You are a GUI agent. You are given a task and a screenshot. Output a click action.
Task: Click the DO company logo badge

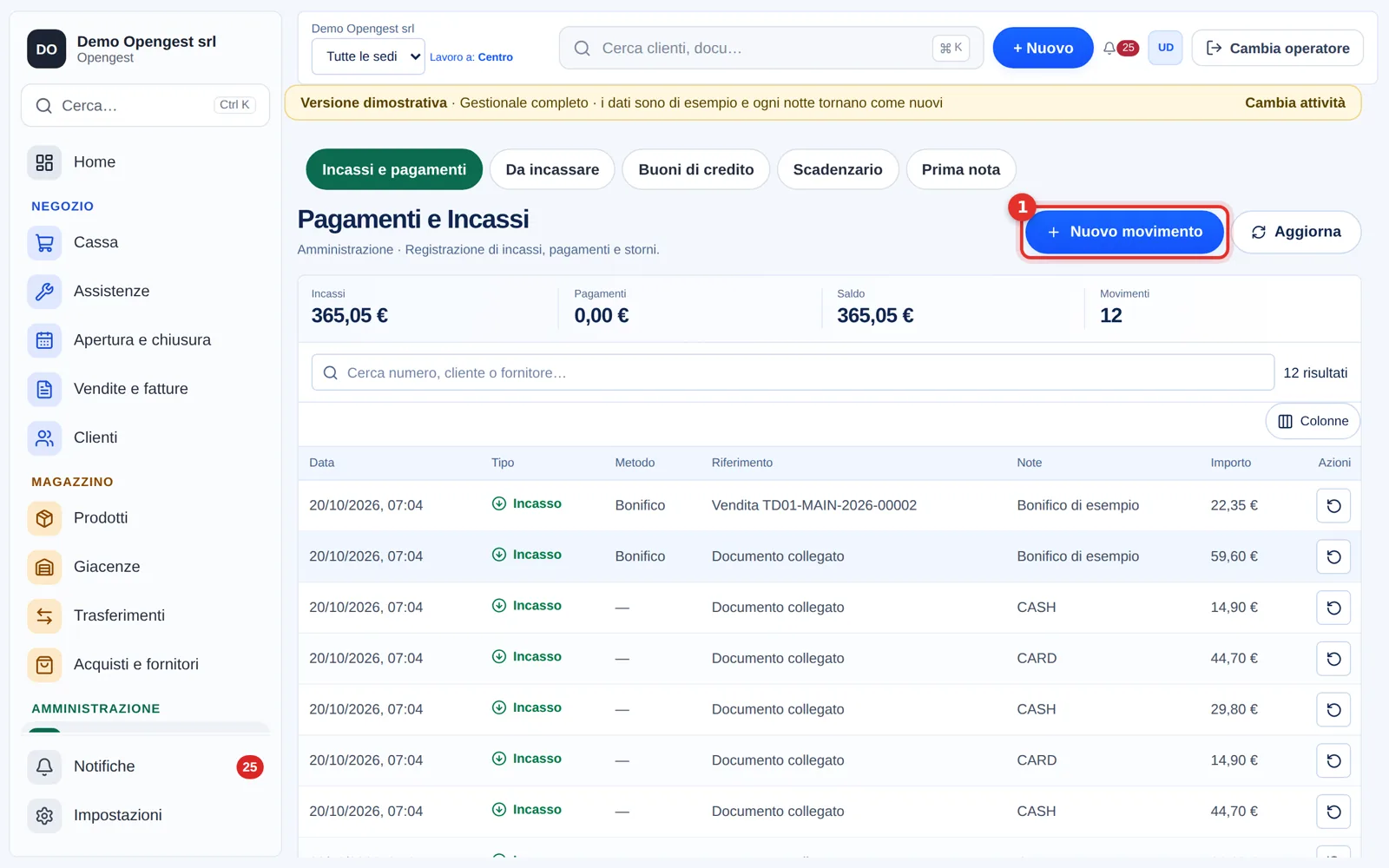point(47,49)
